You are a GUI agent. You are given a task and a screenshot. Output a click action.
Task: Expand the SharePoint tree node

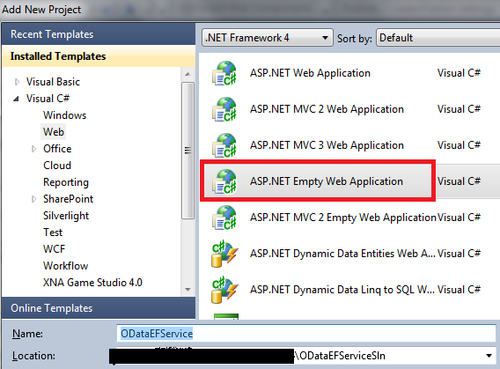(34, 199)
